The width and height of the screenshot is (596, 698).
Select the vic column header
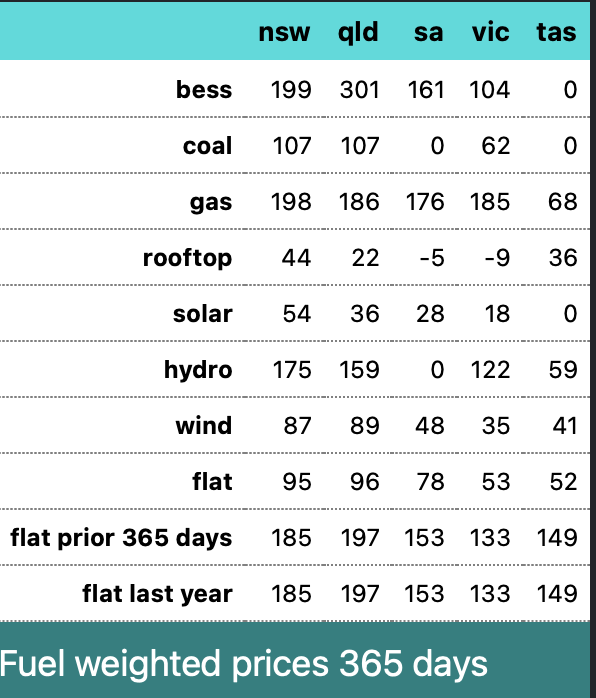click(x=491, y=32)
